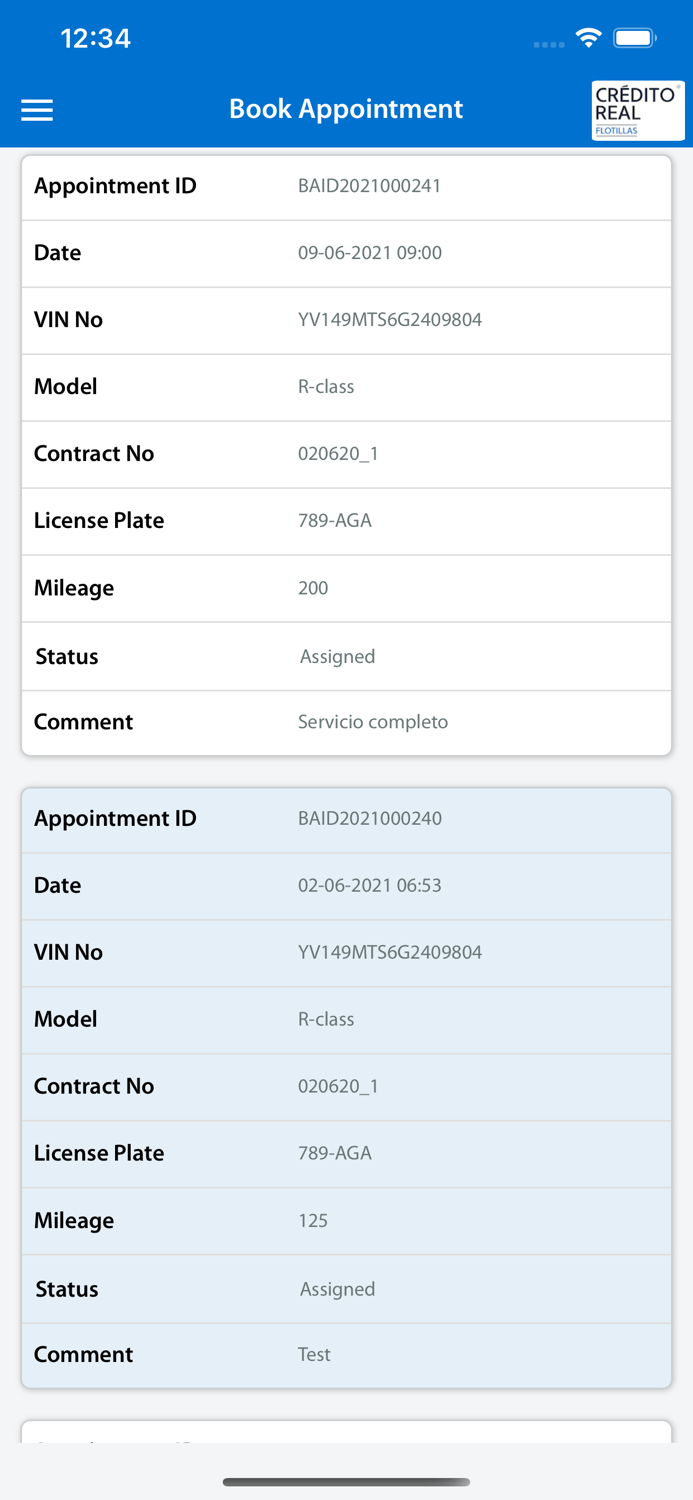Tap the Crédito Real Flotillas logo
This screenshot has width=693, height=1500.
637,110
